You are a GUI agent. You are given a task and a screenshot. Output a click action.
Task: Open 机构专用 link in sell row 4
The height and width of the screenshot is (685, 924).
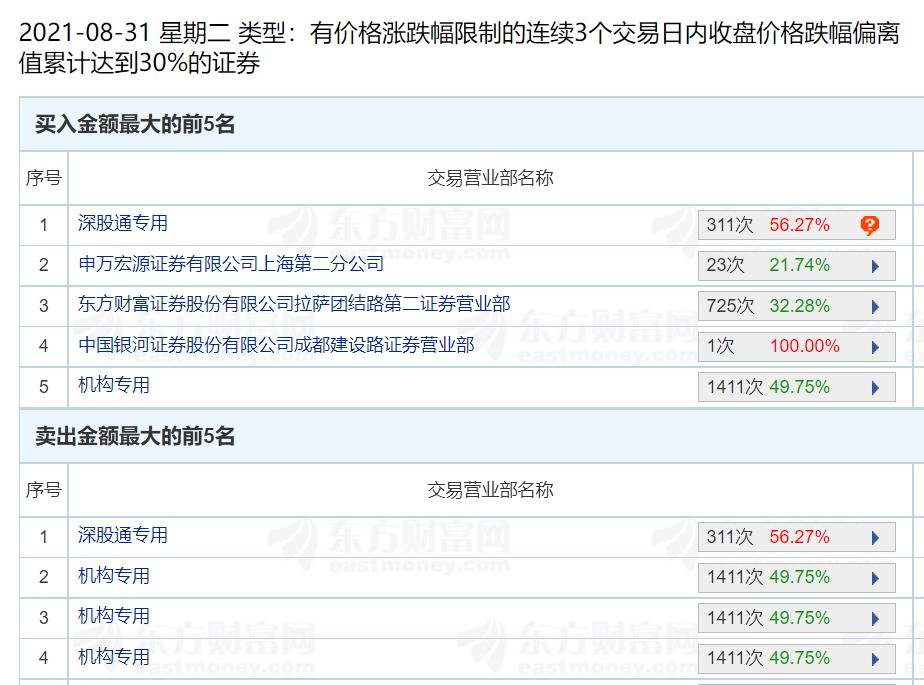pyautogui.click(x=114, y=657)
